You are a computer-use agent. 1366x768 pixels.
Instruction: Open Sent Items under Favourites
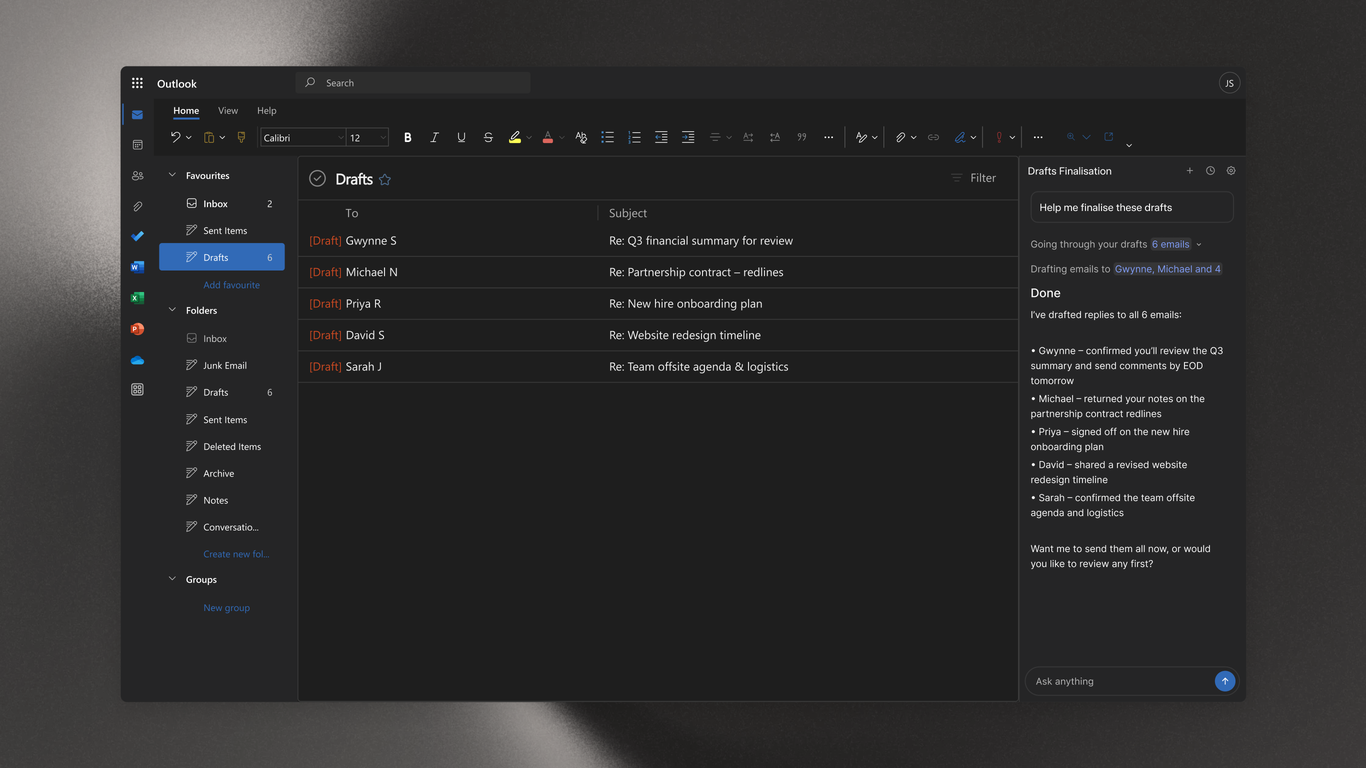[222, 230]
